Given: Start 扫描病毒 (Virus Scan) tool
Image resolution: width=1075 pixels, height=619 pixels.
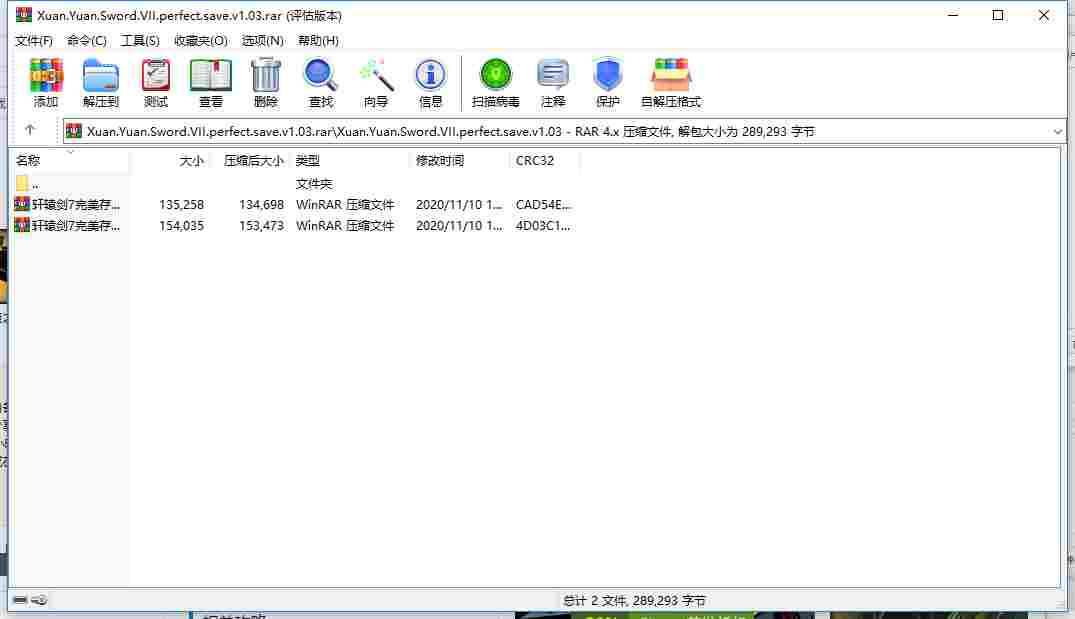Looking at the screenshot, I should [x=495, y=82].
